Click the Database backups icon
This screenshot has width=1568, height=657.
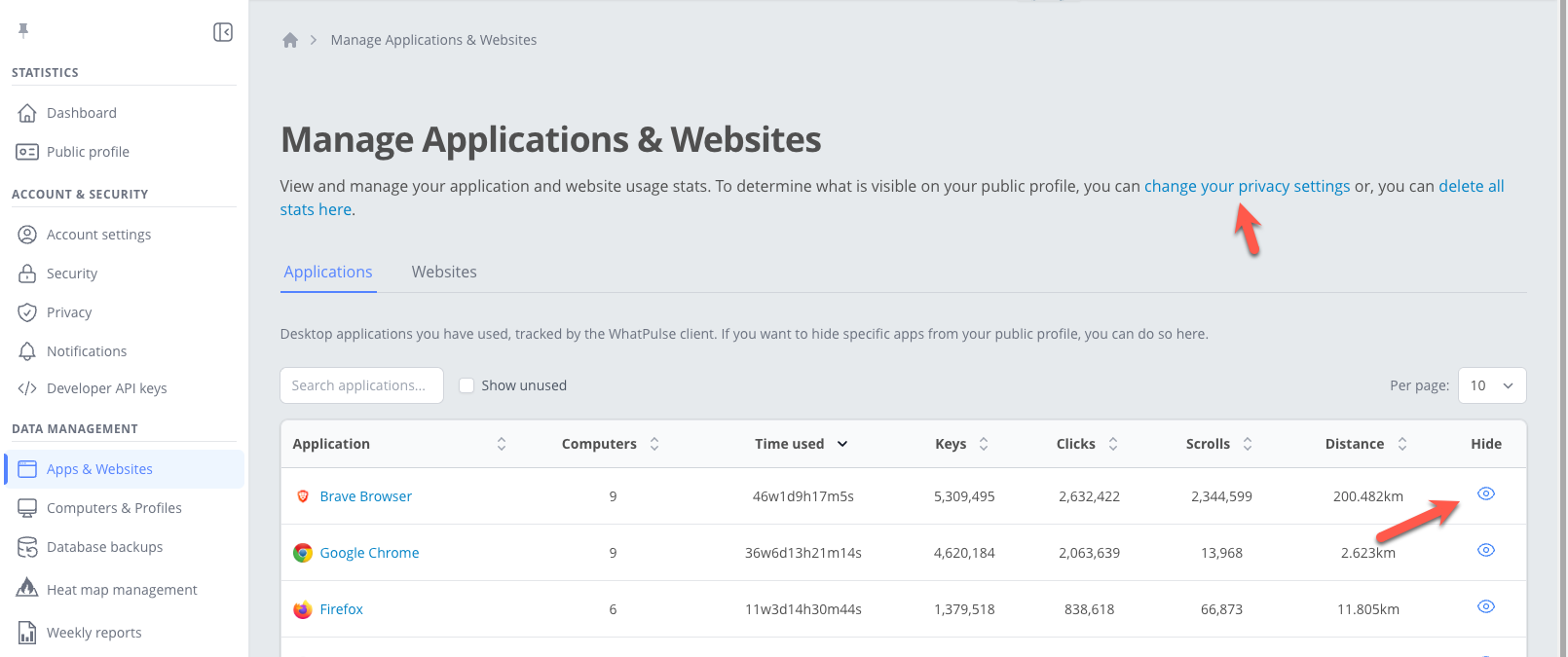coord(27,547)
